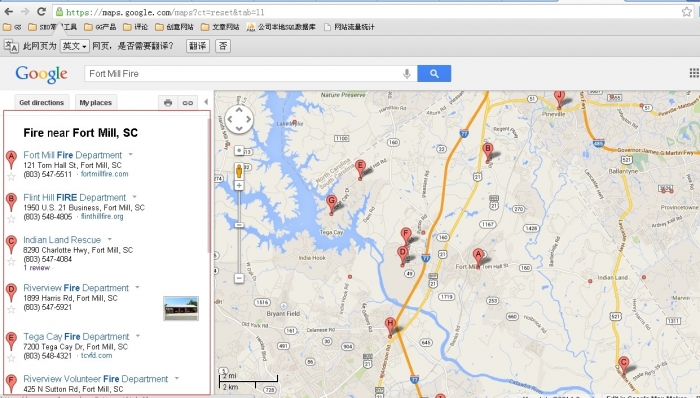Open the fortmillfire.com link
Screen dimensions: 700x398
pyautogui.click(x=104, y=174)
